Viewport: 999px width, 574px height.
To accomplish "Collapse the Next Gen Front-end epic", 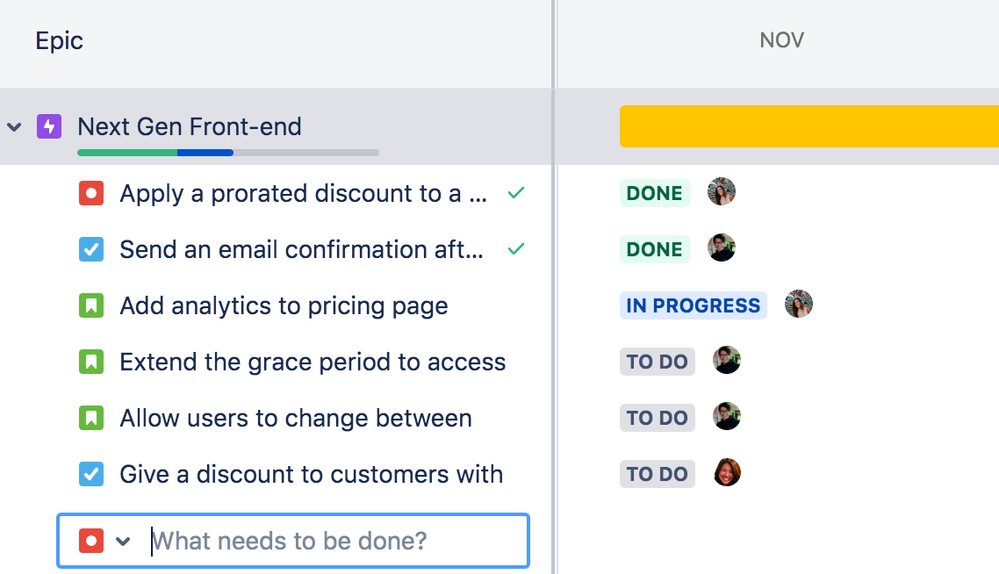I will click(x=15, y=127).
